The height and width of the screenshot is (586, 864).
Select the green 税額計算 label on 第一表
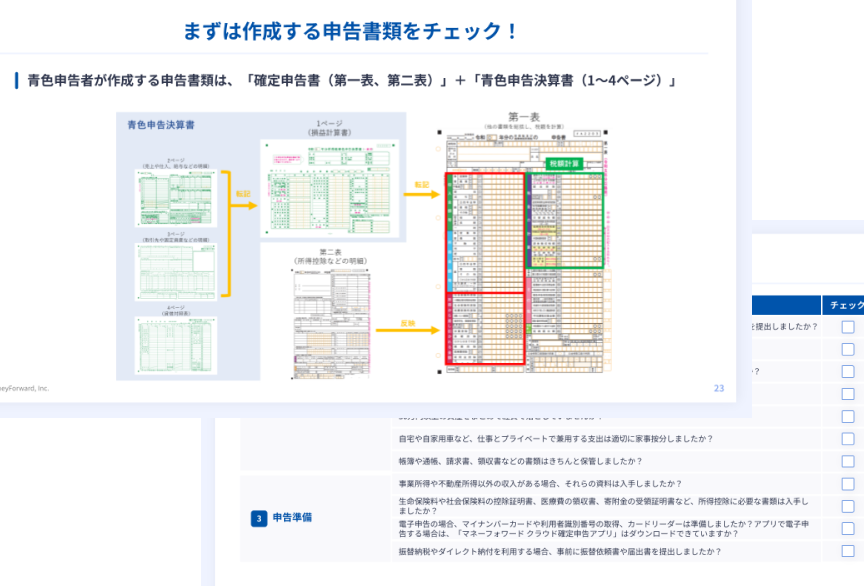click(x=566, y=162)
